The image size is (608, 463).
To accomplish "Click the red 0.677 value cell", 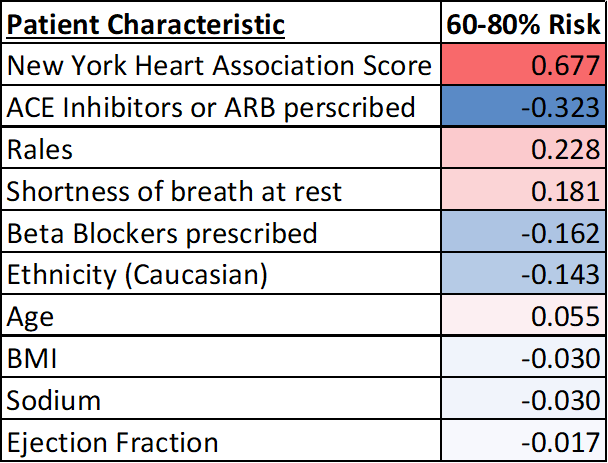I will [x=522, y=65].
